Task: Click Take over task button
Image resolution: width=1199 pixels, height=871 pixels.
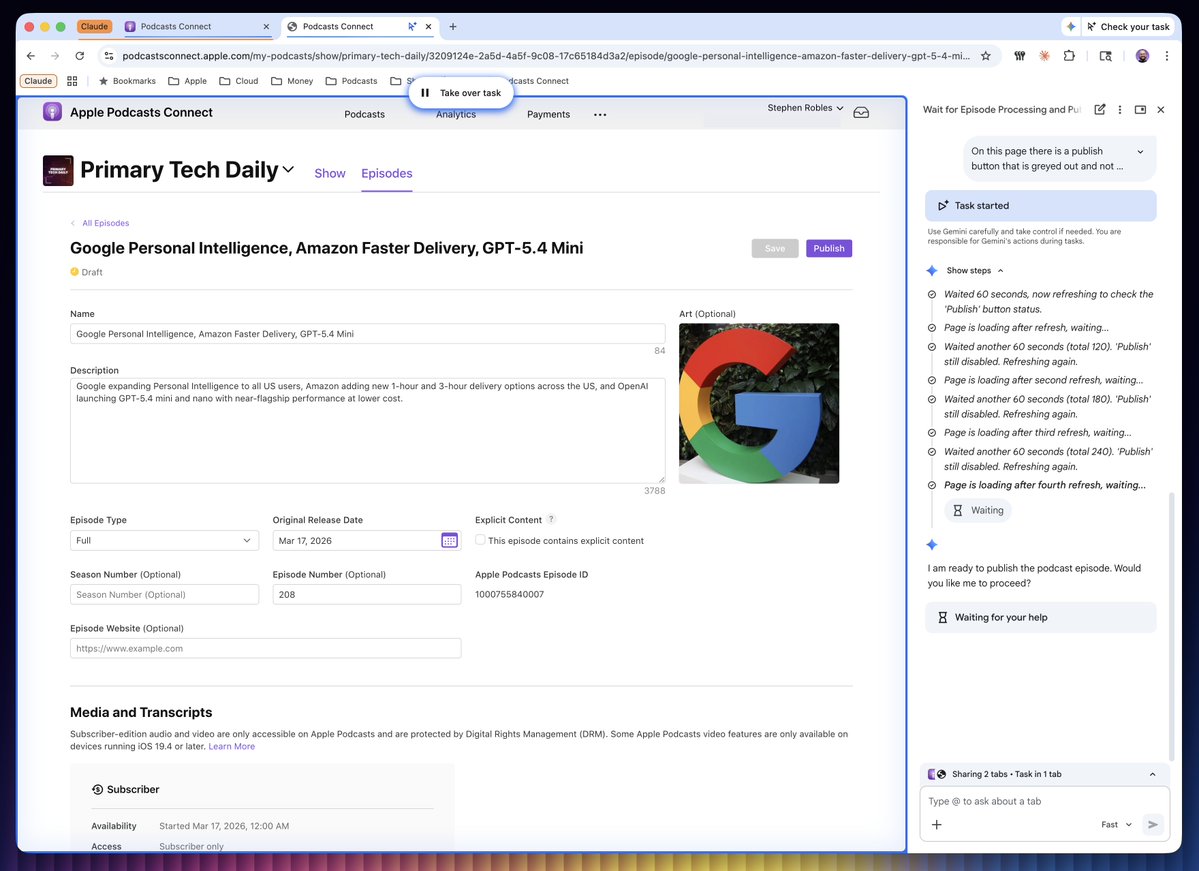Action: click(461, 93)
